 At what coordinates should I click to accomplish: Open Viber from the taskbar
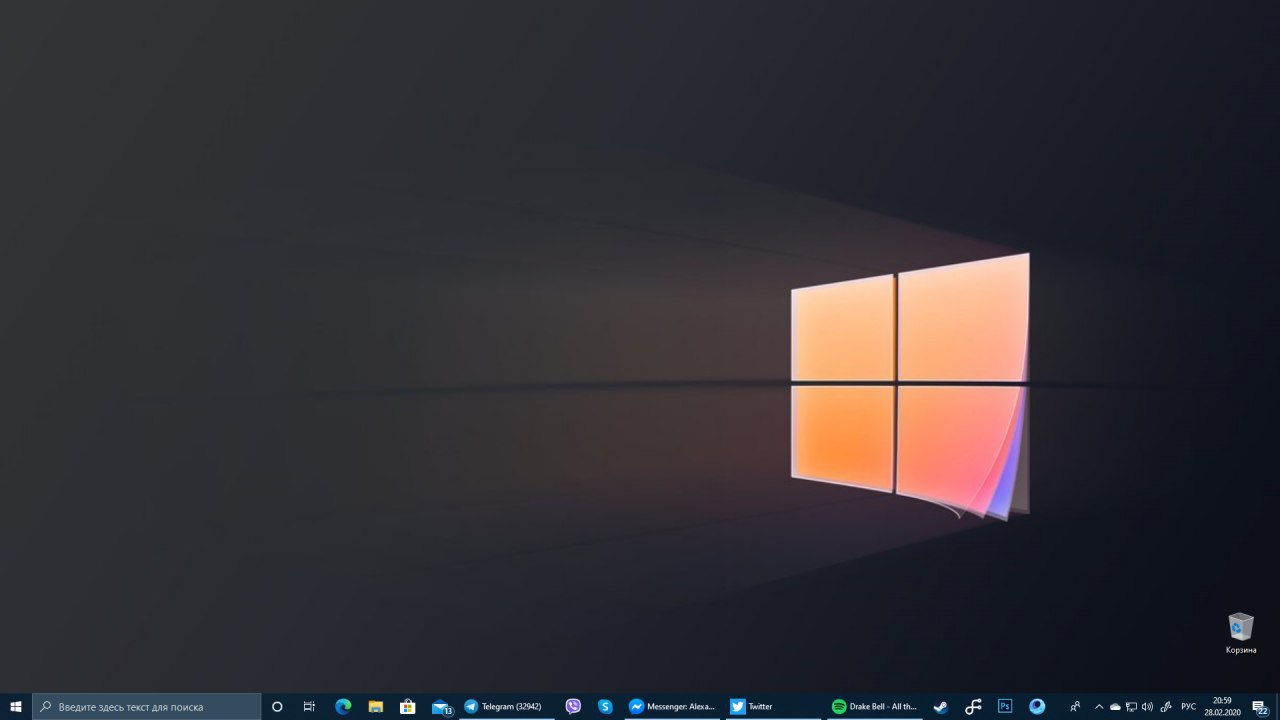point(573,706)
